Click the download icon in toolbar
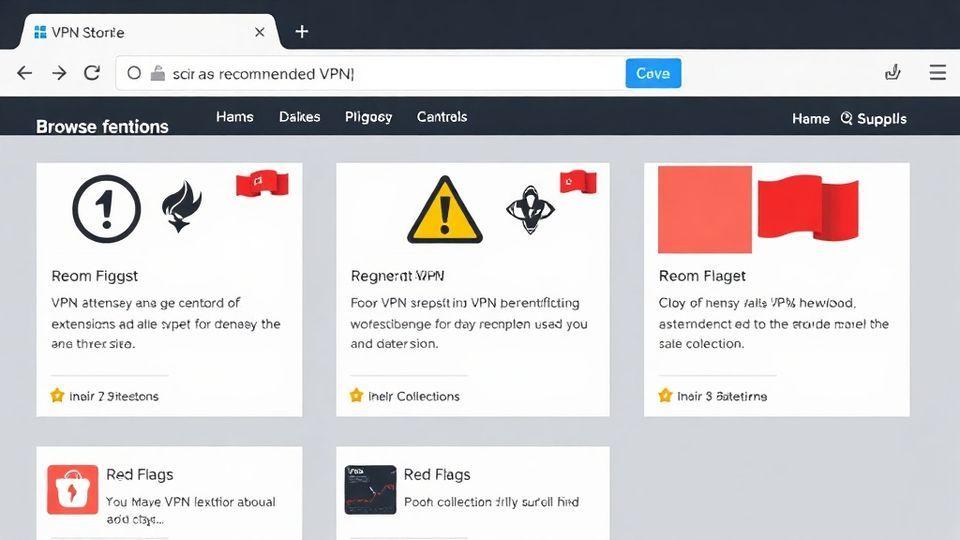This screenshot has width=960, height=540. point(893,73)
